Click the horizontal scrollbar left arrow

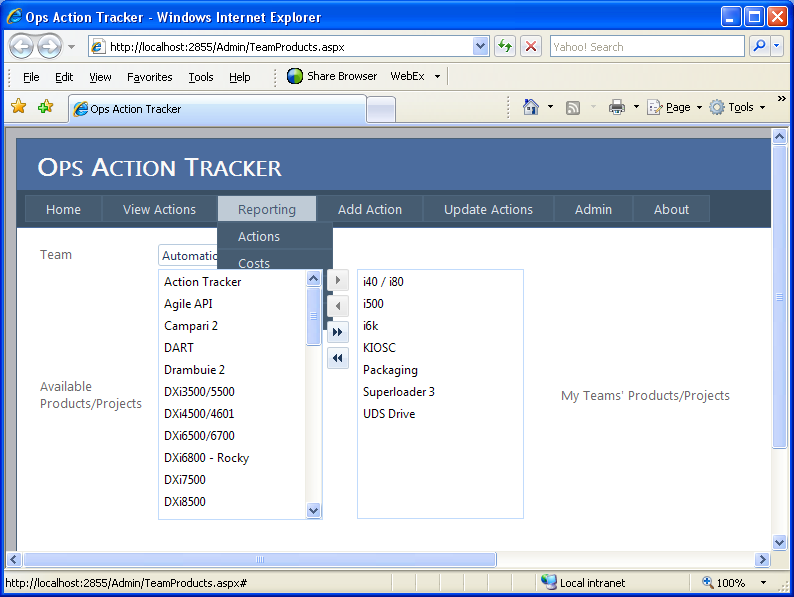click(x=14, y=559)
